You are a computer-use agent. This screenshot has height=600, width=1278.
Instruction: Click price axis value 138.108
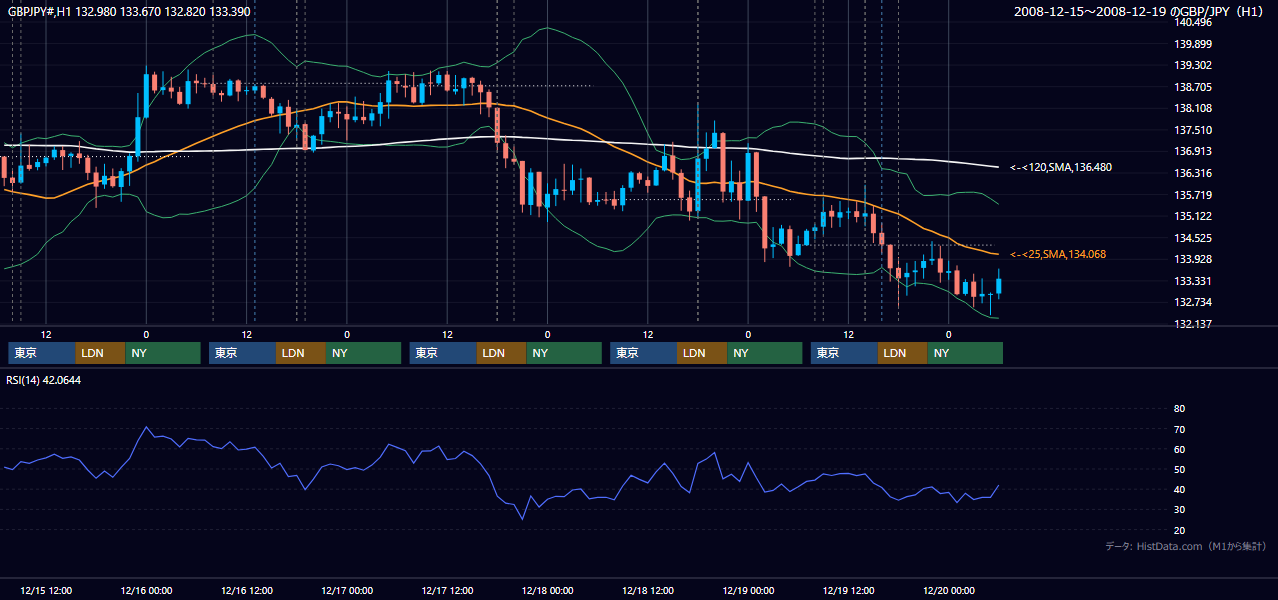click(1194, 108)
